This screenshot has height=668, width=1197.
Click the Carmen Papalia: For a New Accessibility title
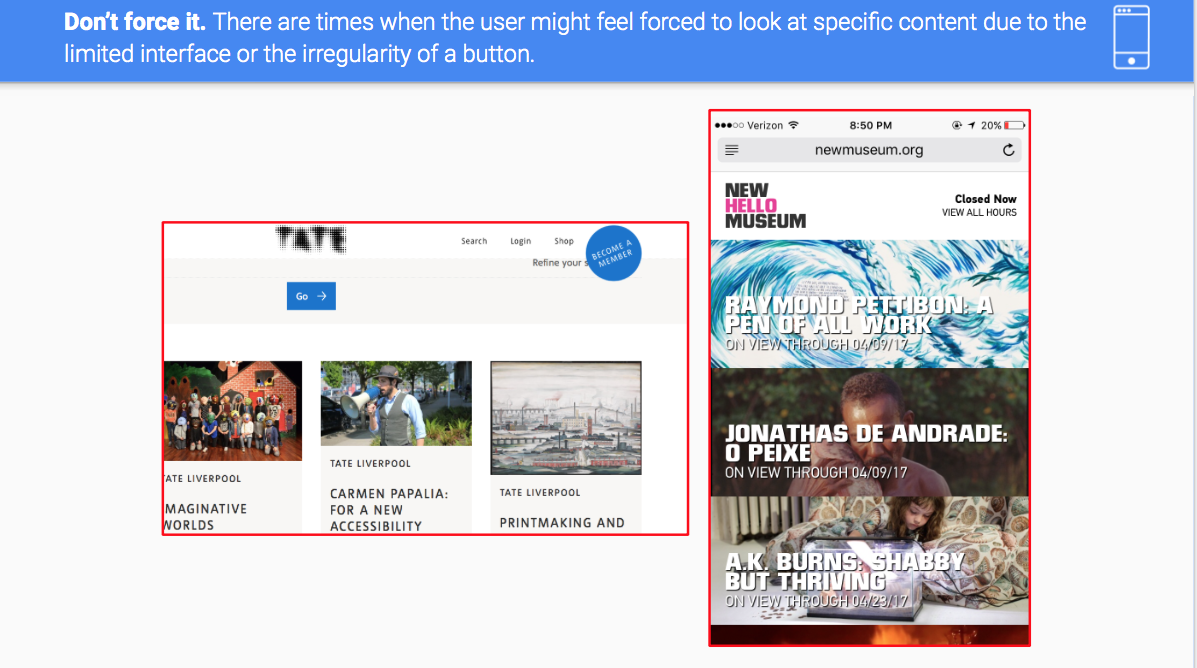[389, 510]
